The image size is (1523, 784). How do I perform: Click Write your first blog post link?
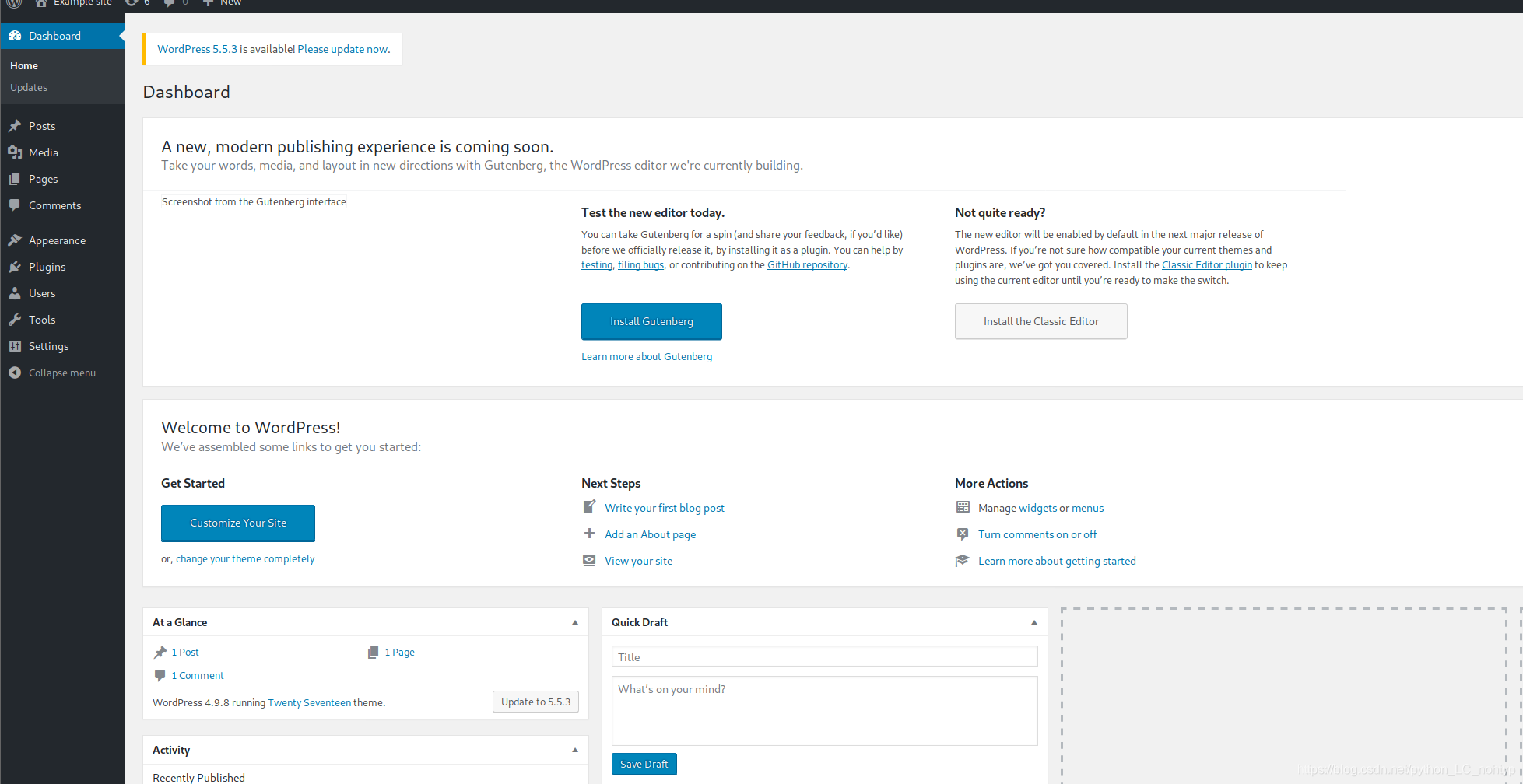click(x=665, y=508)
